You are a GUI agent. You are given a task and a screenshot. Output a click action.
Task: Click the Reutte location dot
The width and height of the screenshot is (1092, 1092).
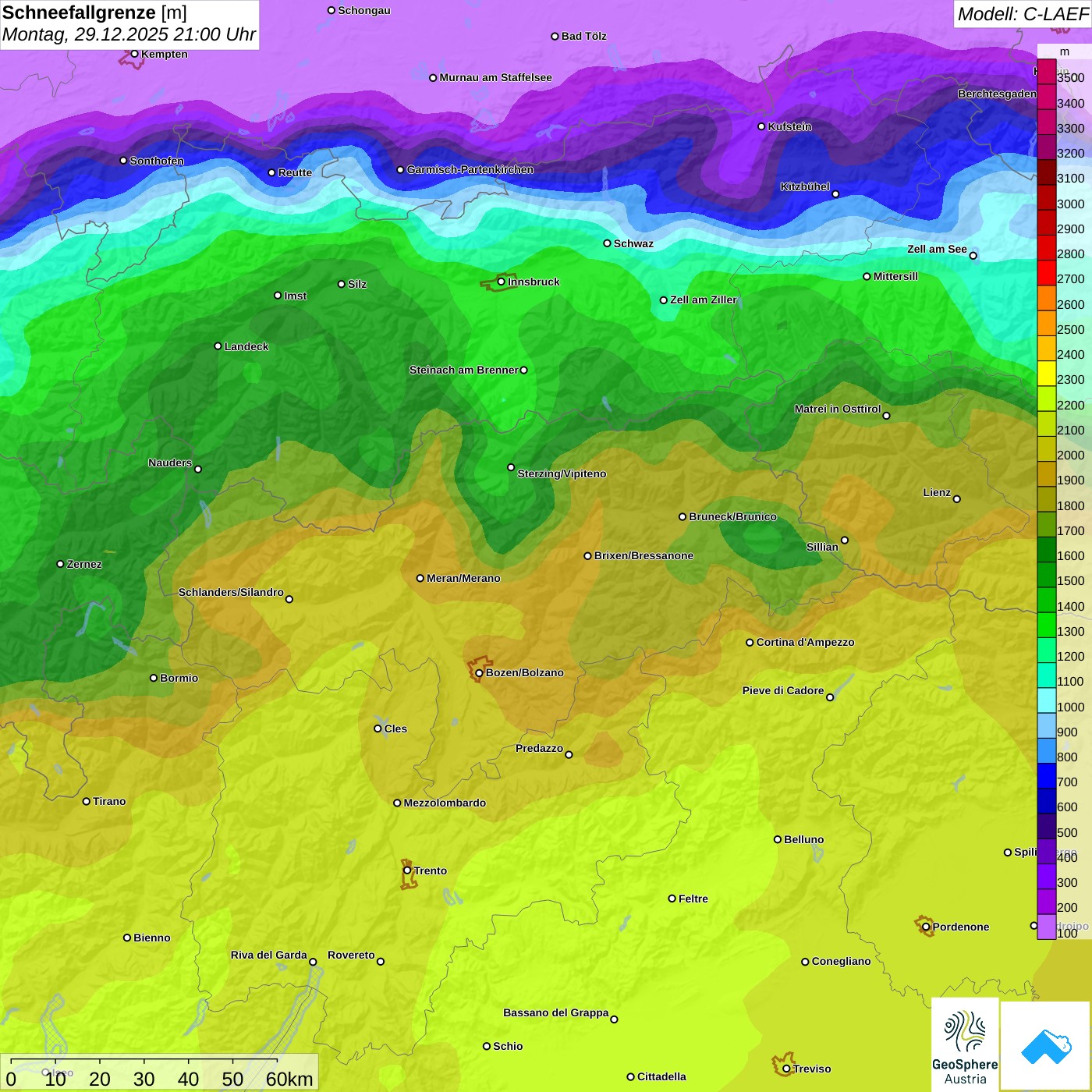click(x=271, y=172)
